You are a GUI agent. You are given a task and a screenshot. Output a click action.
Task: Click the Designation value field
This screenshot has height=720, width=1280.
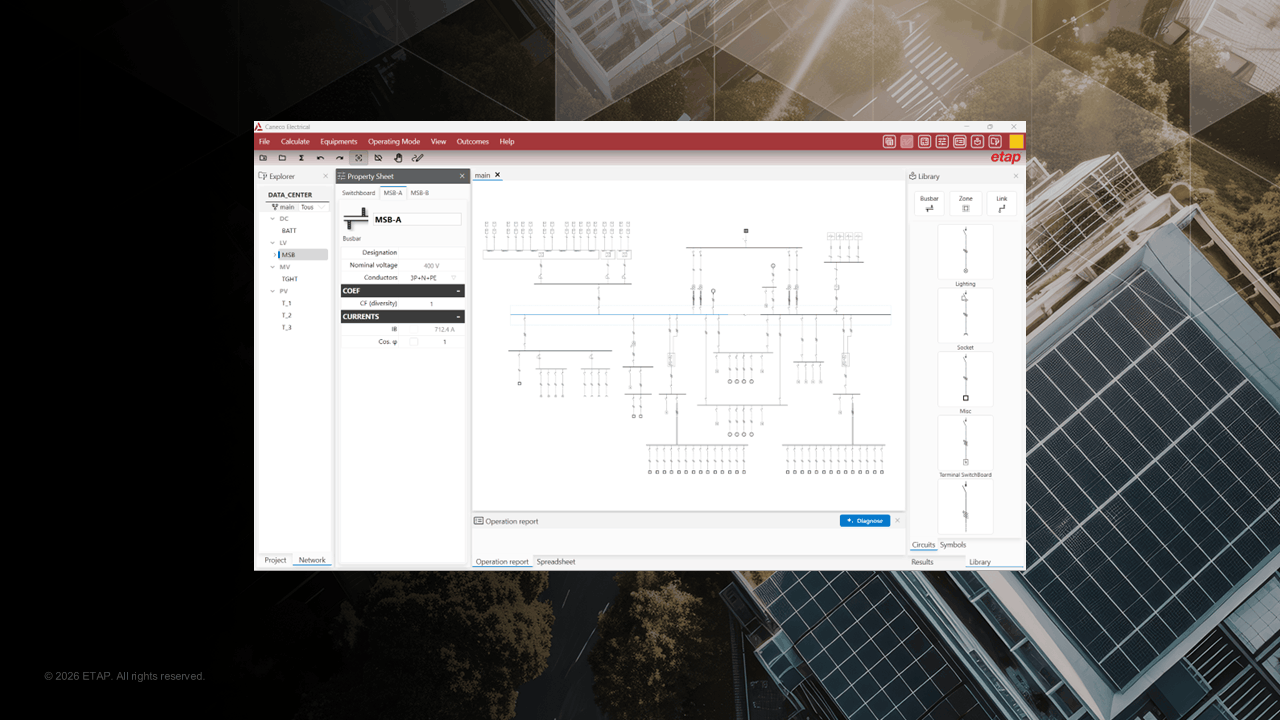tap(432, 253)
